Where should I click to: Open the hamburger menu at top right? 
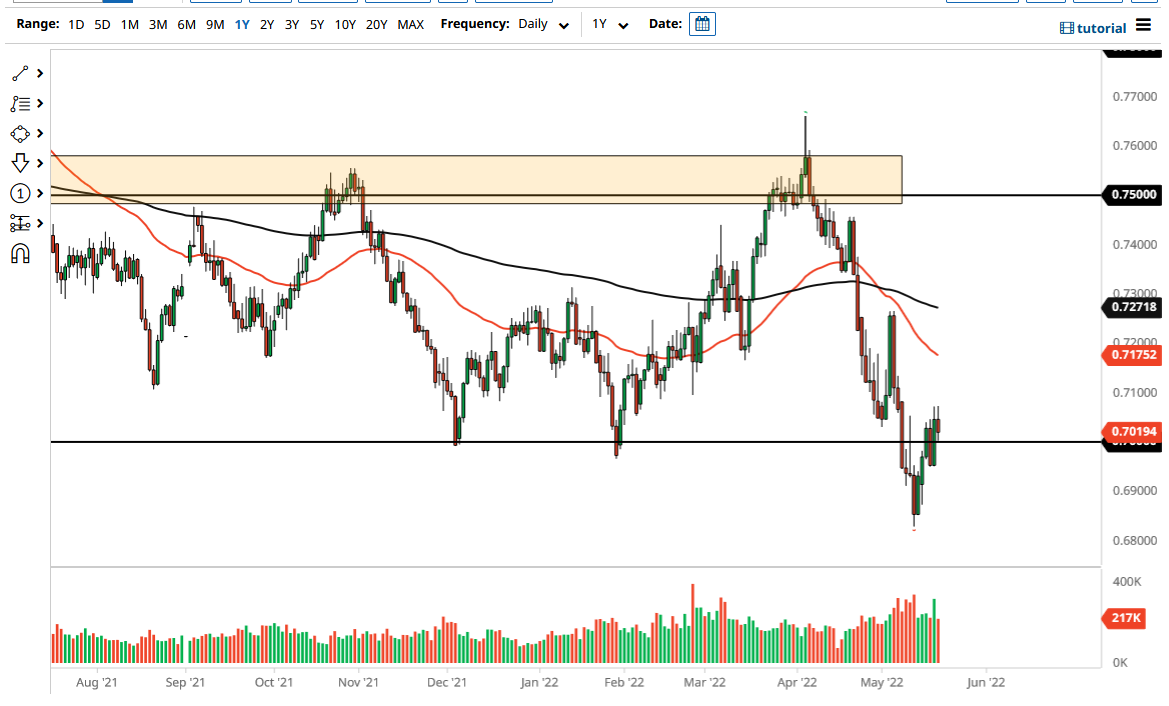point(1143,27)
